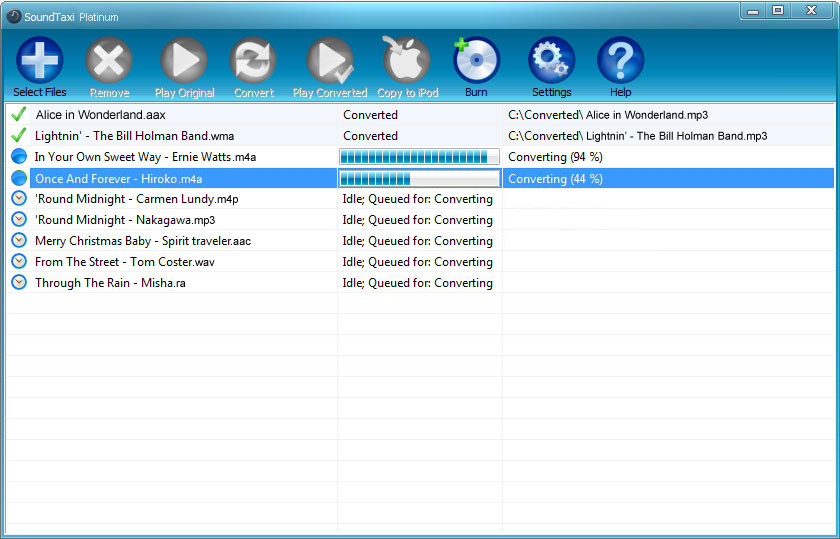Screen dimensions: 840x539
Task: Click the queued icon for Through The Rain
Action: [19, 282]
